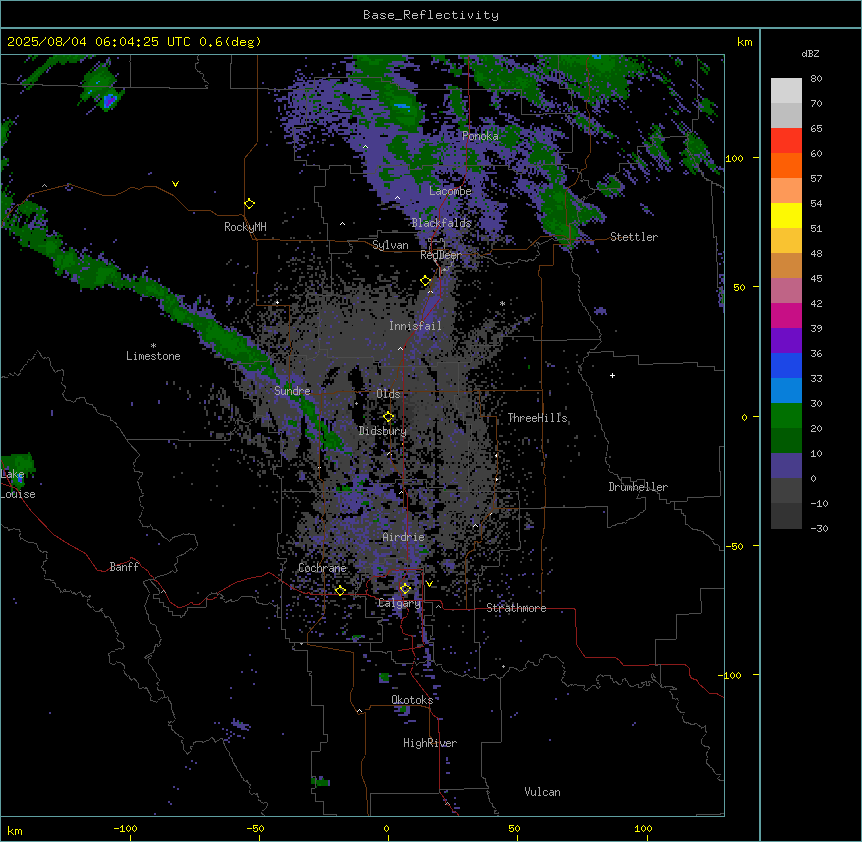Screen dimensions: 862x842
Task: Click the Strathmore town label
Action: [x=516, y=608]
